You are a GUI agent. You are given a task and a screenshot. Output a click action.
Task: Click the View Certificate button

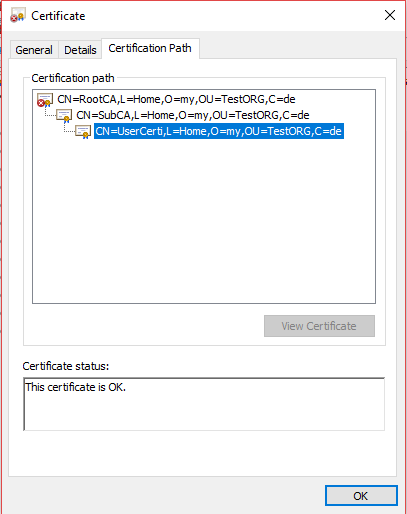pos(319,326)
